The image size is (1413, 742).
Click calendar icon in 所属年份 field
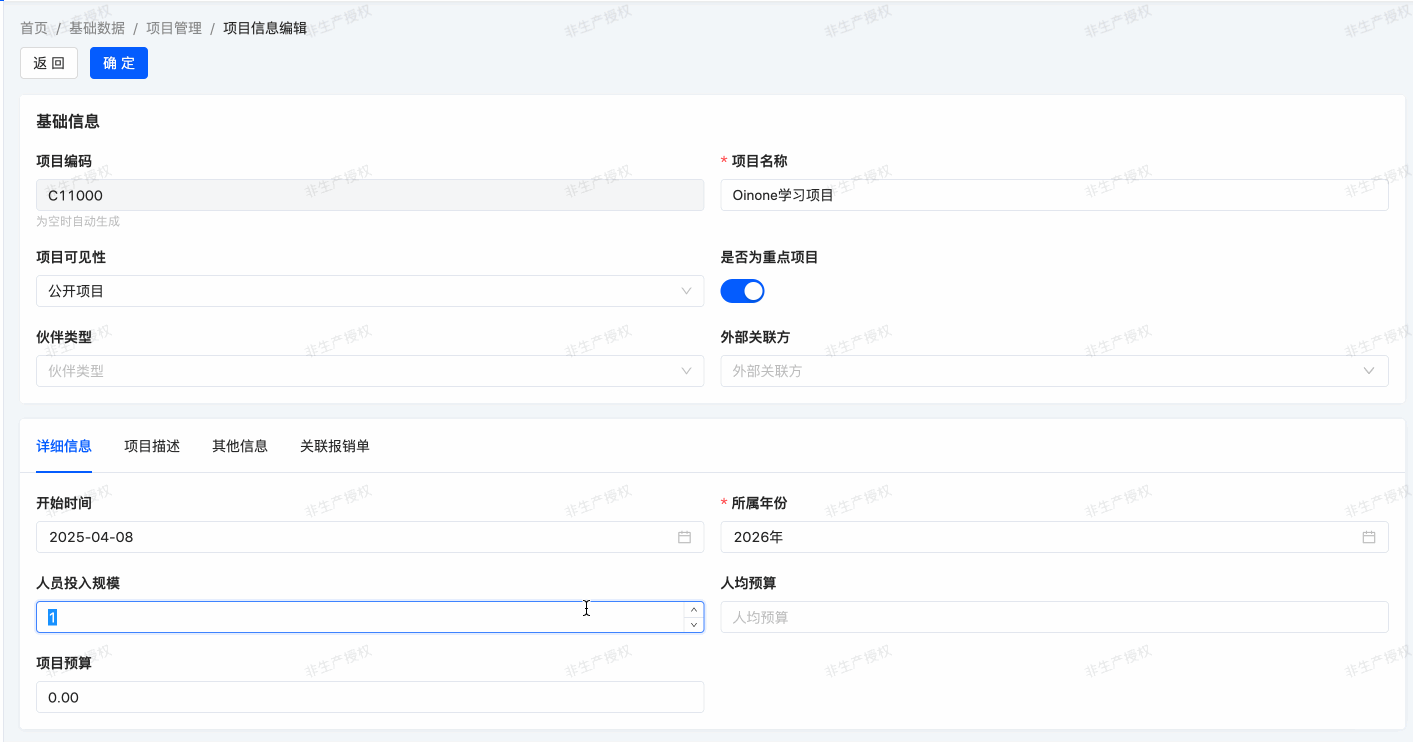[x=1368, y=537]
